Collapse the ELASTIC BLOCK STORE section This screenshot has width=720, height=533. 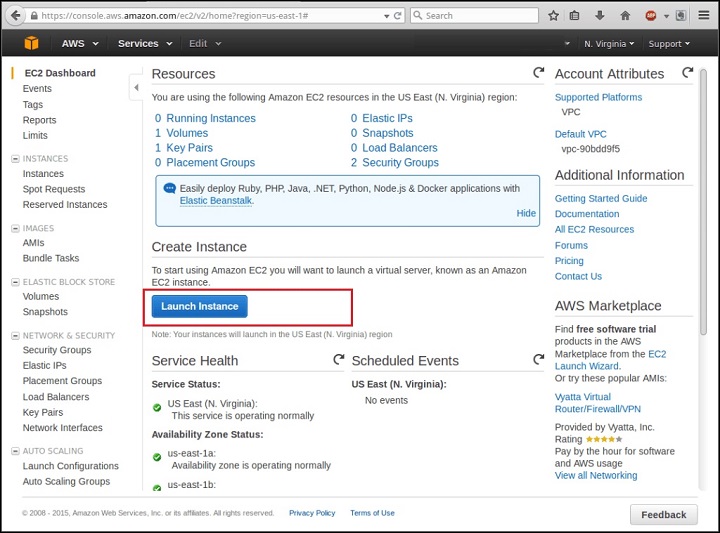click(15, 282)
